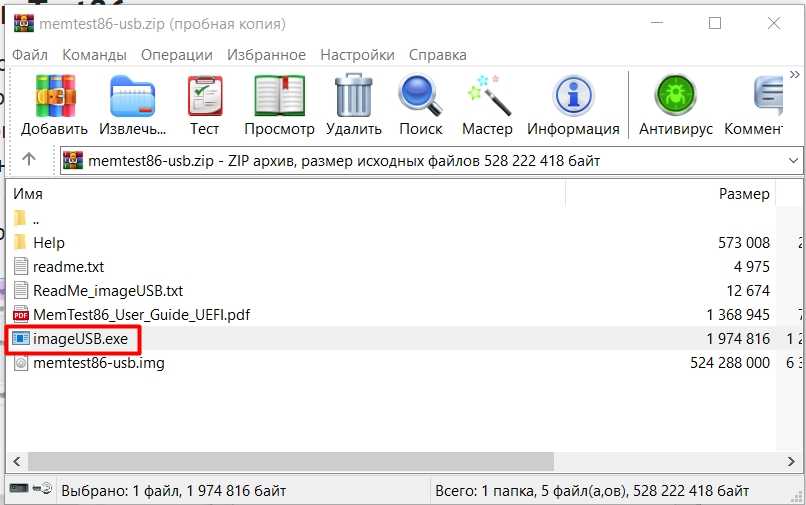Click the horizontal scrollbar thumb
This screenshot has width=806, height=505.
point(291,461)
